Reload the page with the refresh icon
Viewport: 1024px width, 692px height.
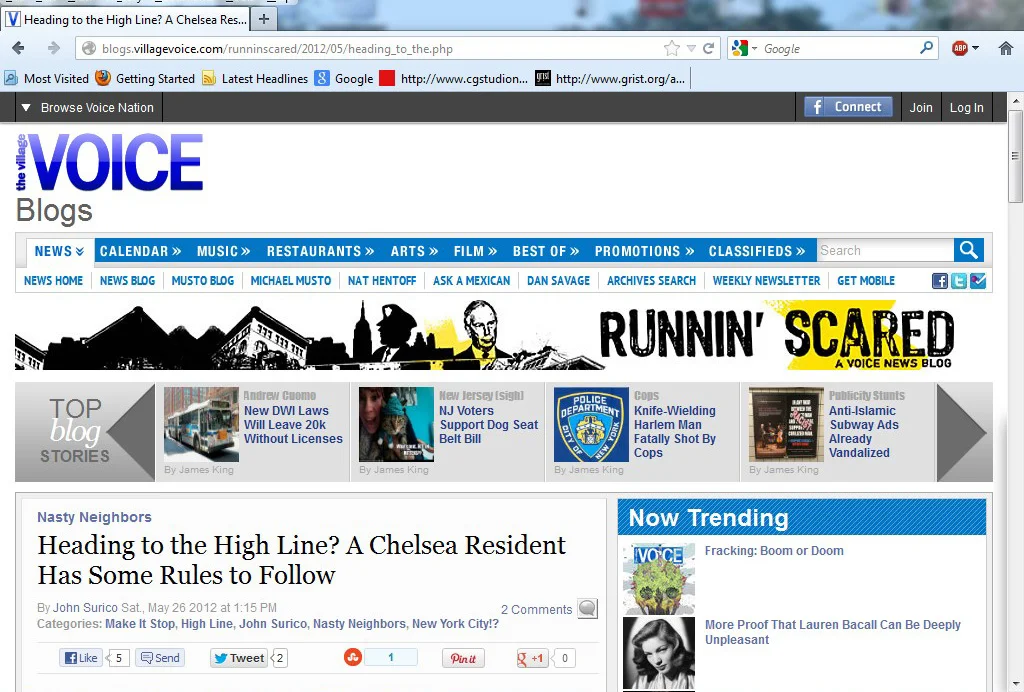pos(708,48)
